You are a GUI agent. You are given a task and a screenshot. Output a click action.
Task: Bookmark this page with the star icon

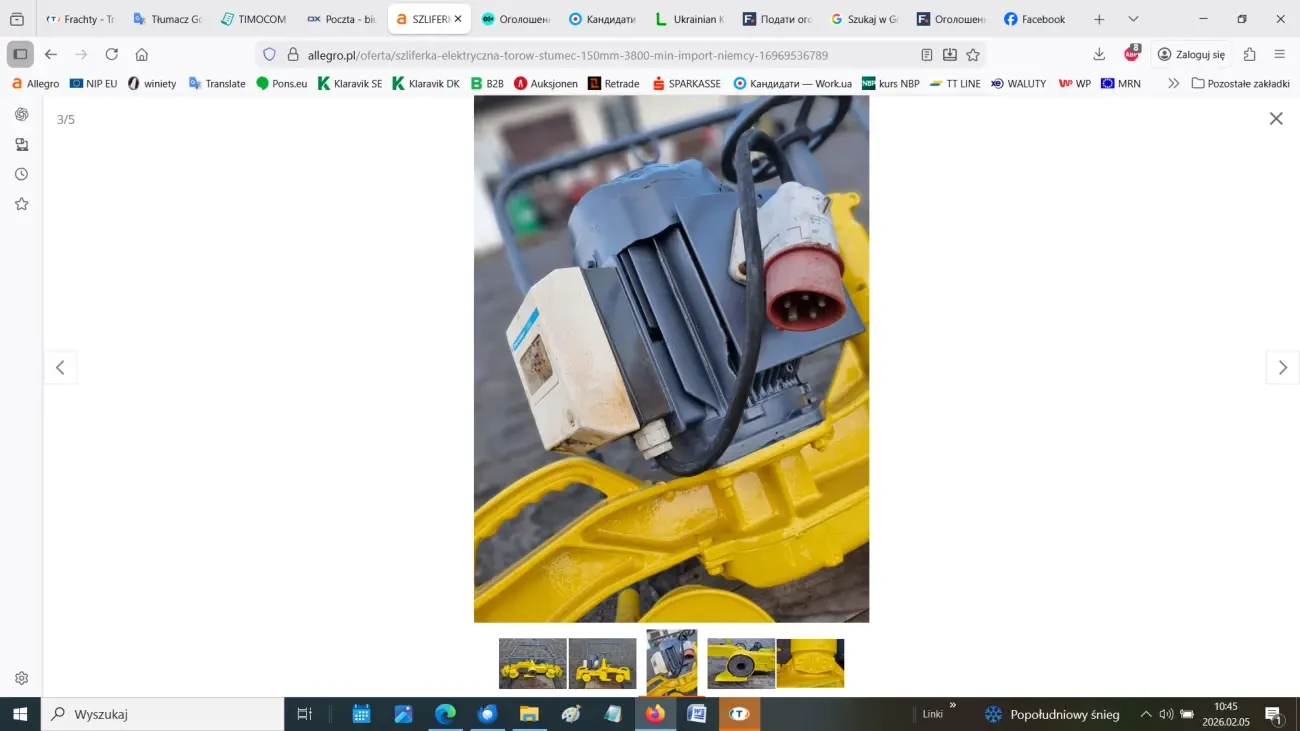(973, 55)
